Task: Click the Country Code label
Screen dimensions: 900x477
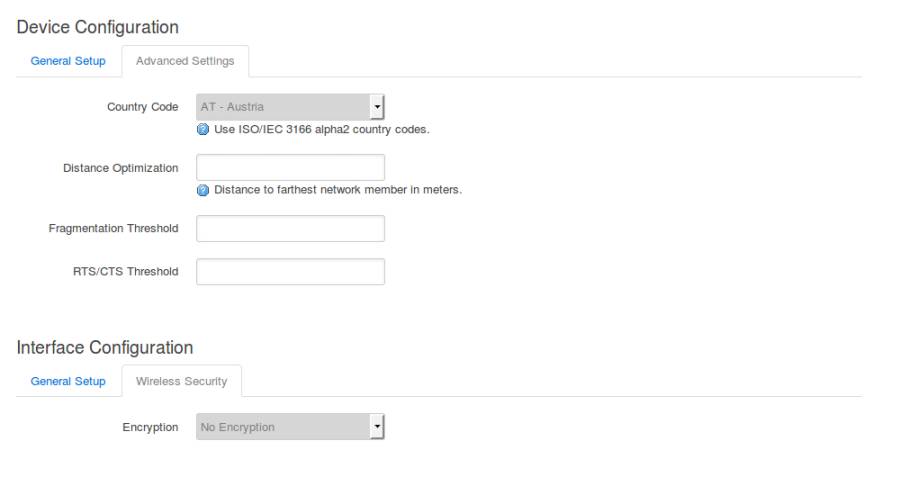Action: [x=142, y=107]
